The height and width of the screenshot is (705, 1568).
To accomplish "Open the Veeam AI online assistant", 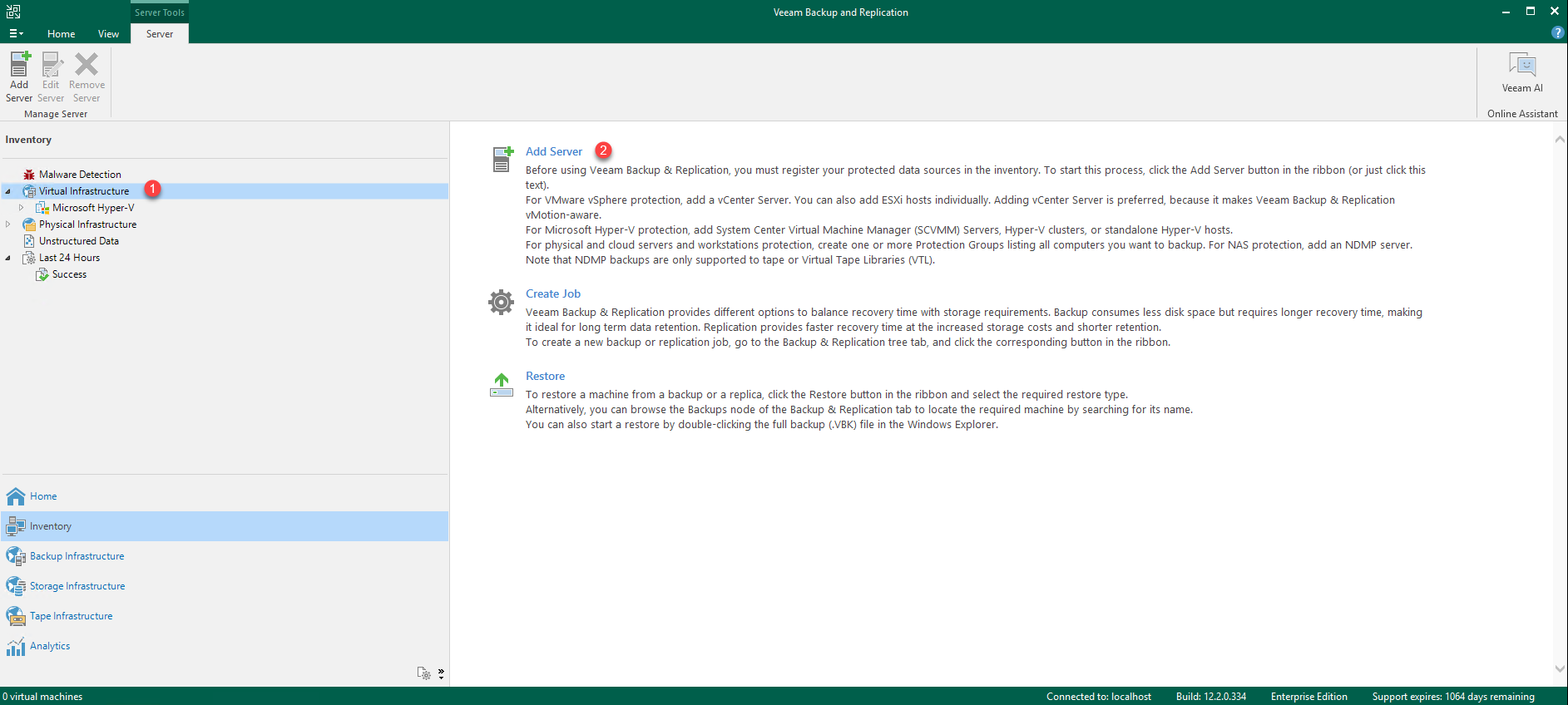I will [x=1522, y=72].
